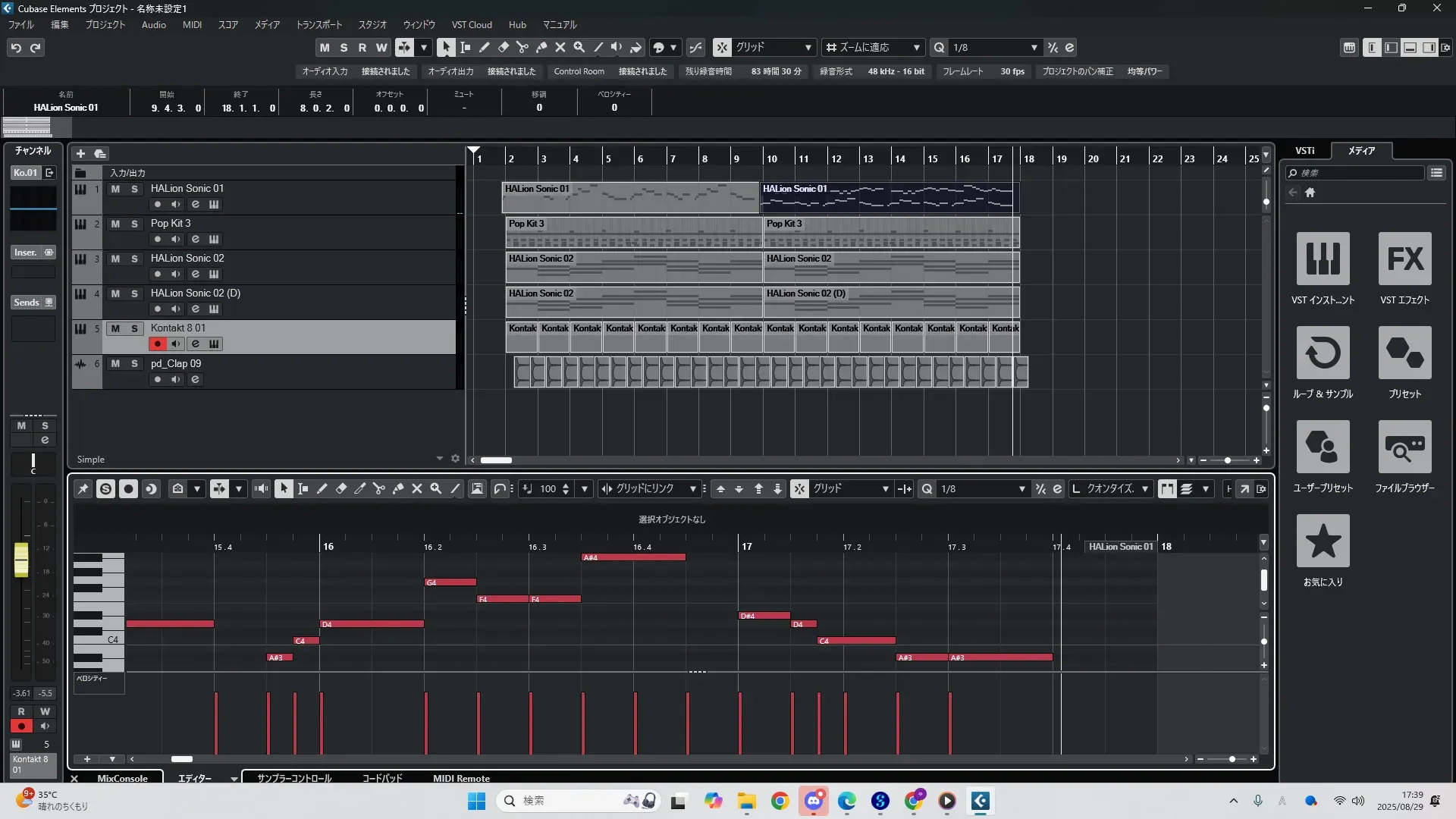Image resolution: width=1456 pixels, height=819 pixels.
Task: Select the Eraser tool in main toolbar
Action: pyautogui.click(x=503, y=47)
